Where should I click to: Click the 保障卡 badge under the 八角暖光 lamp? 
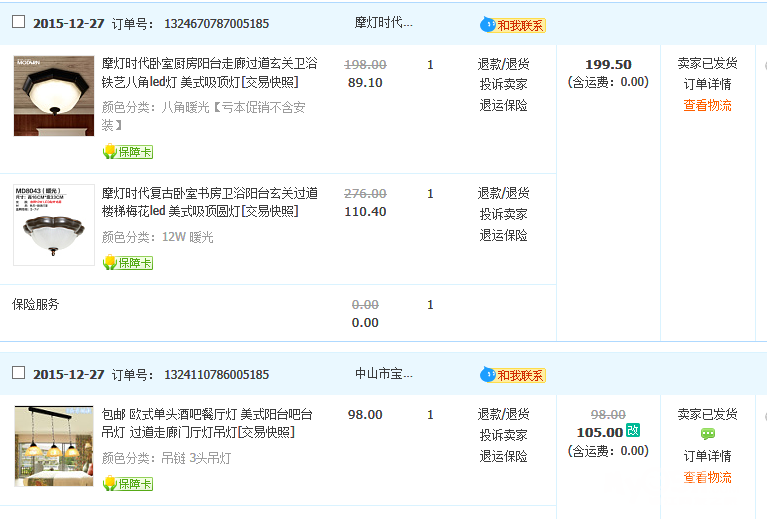tap(127, 152)
